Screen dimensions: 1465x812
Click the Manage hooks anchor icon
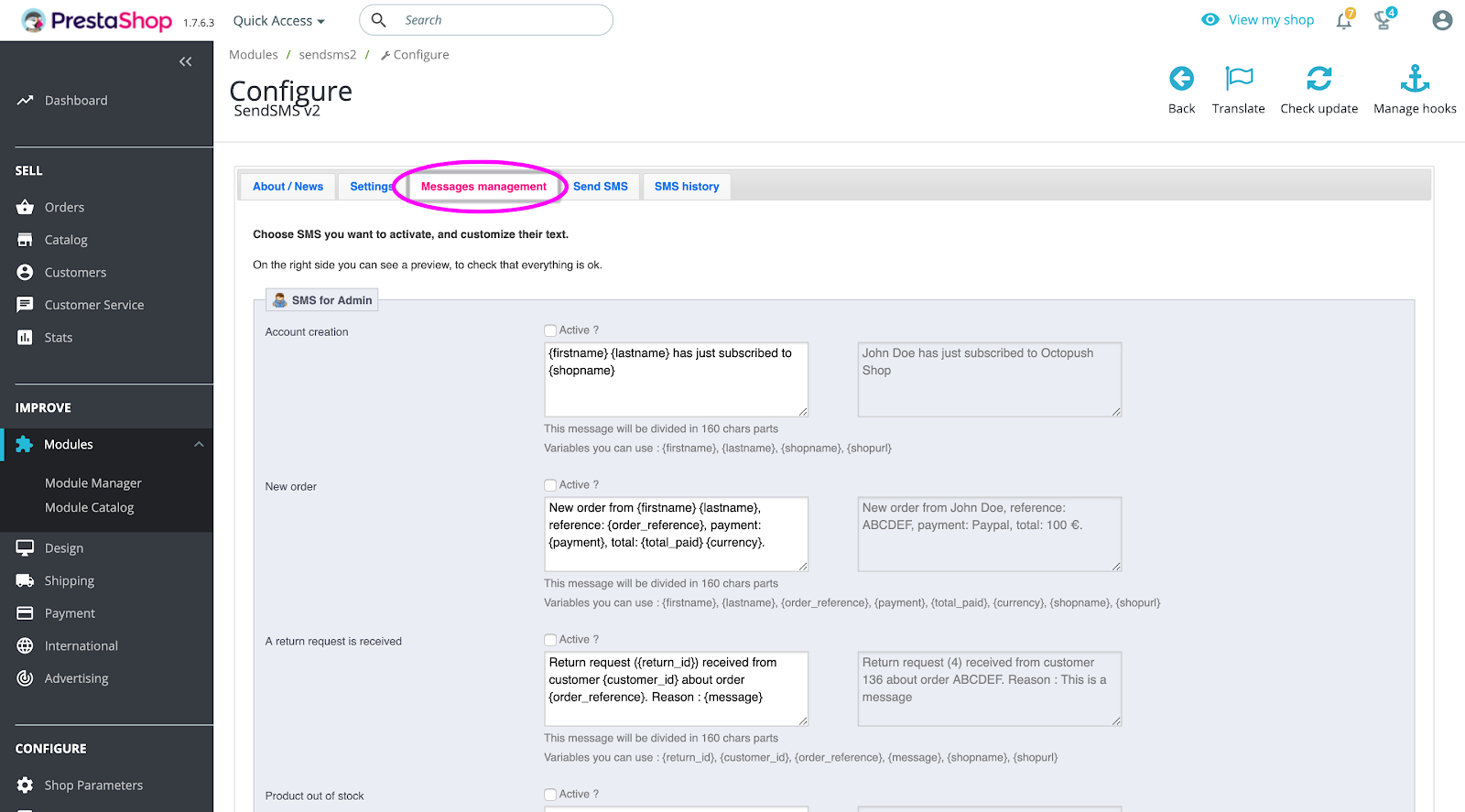click(1415, 79)
